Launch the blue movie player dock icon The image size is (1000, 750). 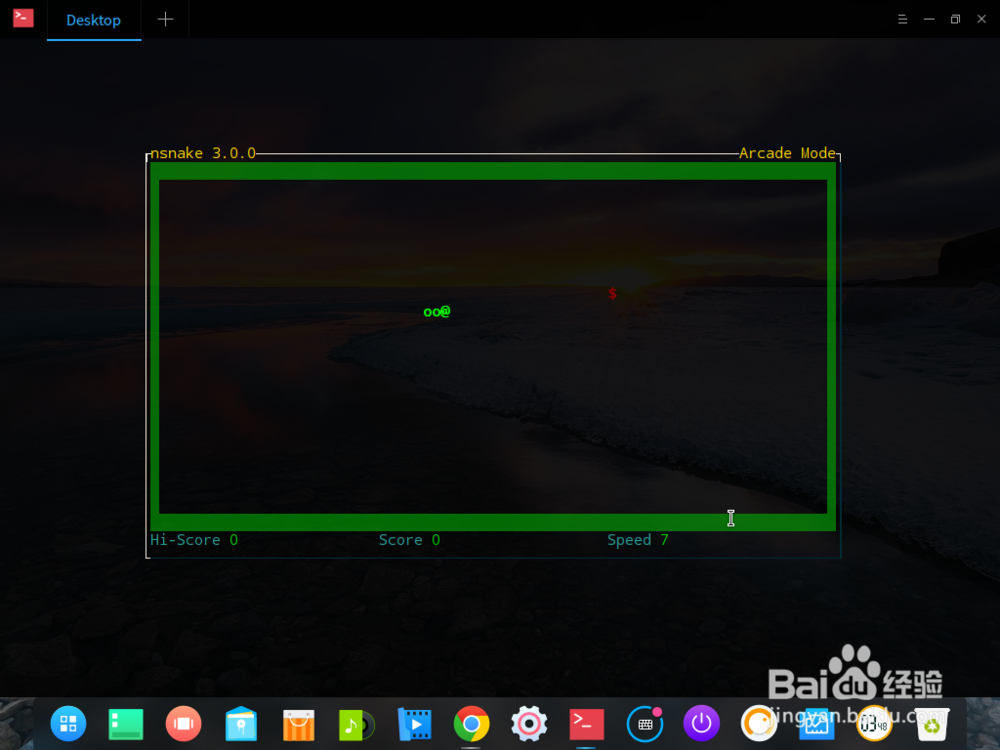414,724
